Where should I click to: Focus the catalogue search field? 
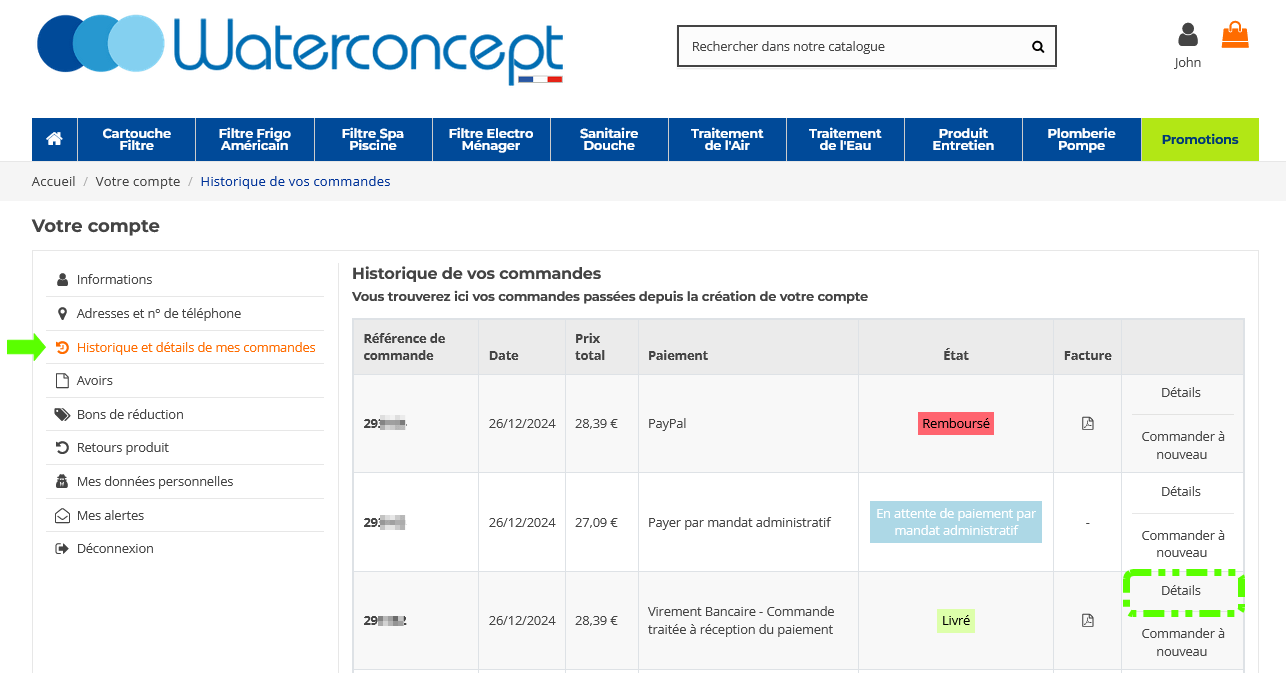[850, 46]
